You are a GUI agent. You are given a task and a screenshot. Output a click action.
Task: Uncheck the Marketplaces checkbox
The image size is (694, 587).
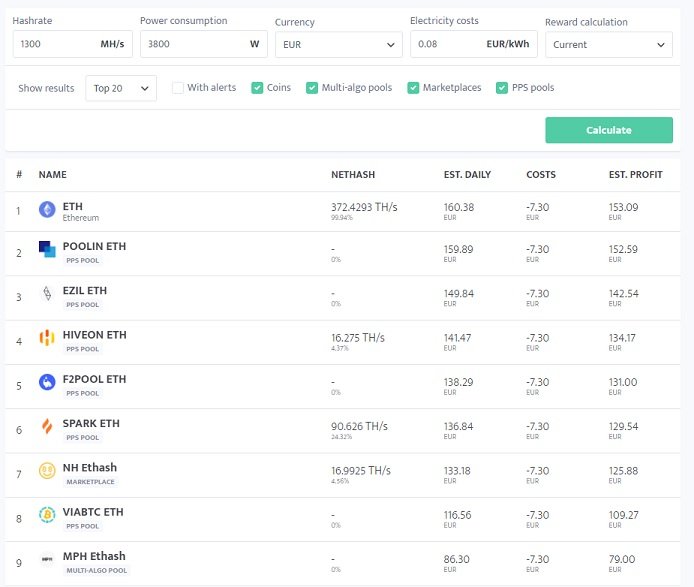[413, 88]
